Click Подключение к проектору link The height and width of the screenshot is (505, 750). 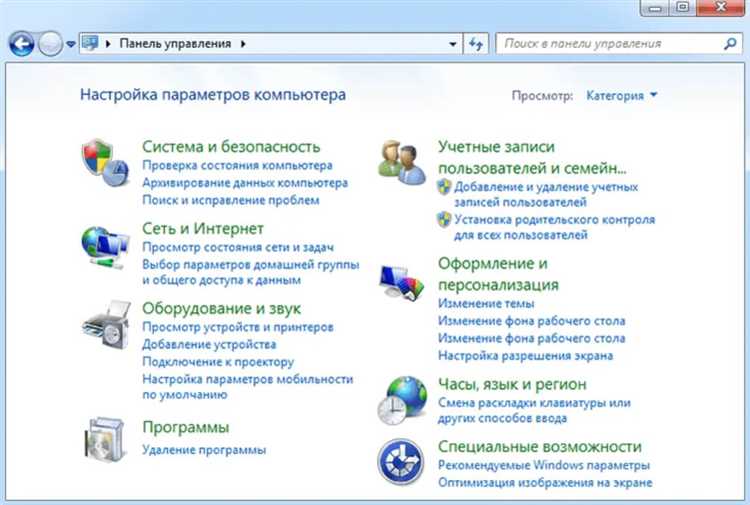[218, 362]
